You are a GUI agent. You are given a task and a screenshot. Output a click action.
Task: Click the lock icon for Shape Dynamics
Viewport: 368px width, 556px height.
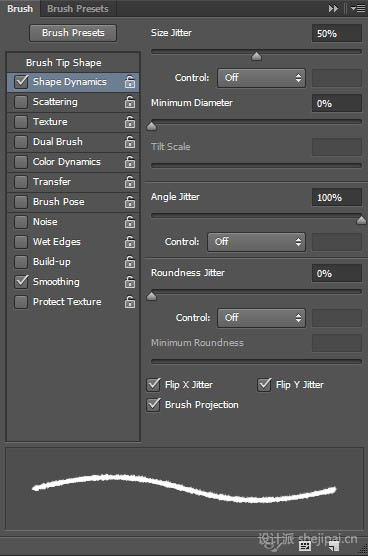tap(130, 82)
